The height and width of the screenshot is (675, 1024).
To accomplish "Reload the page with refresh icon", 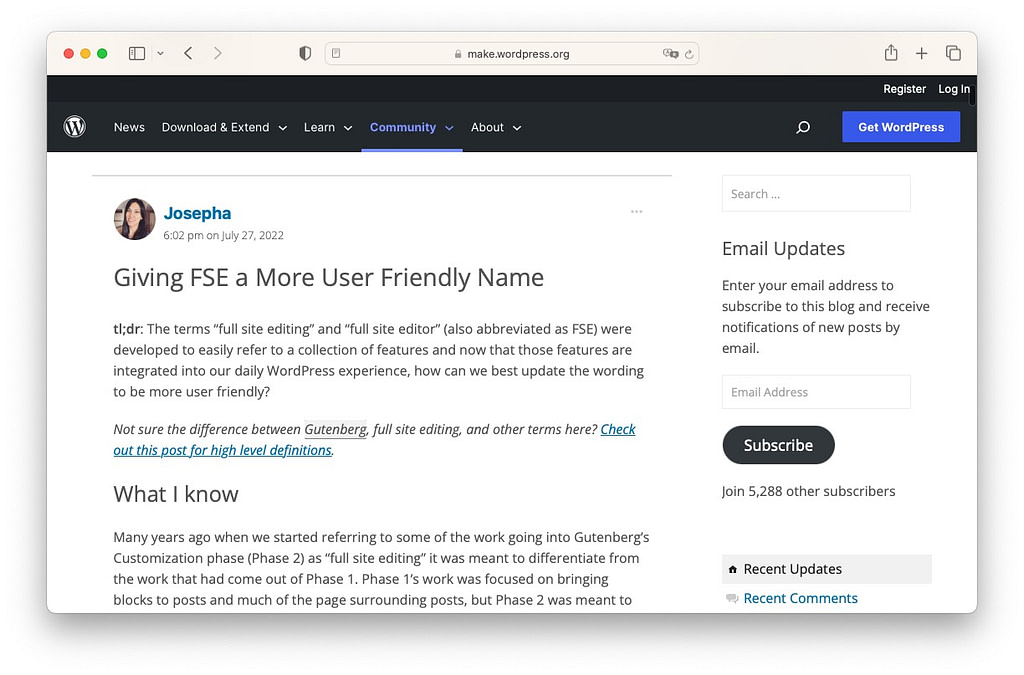I will [x=689, y=54].
